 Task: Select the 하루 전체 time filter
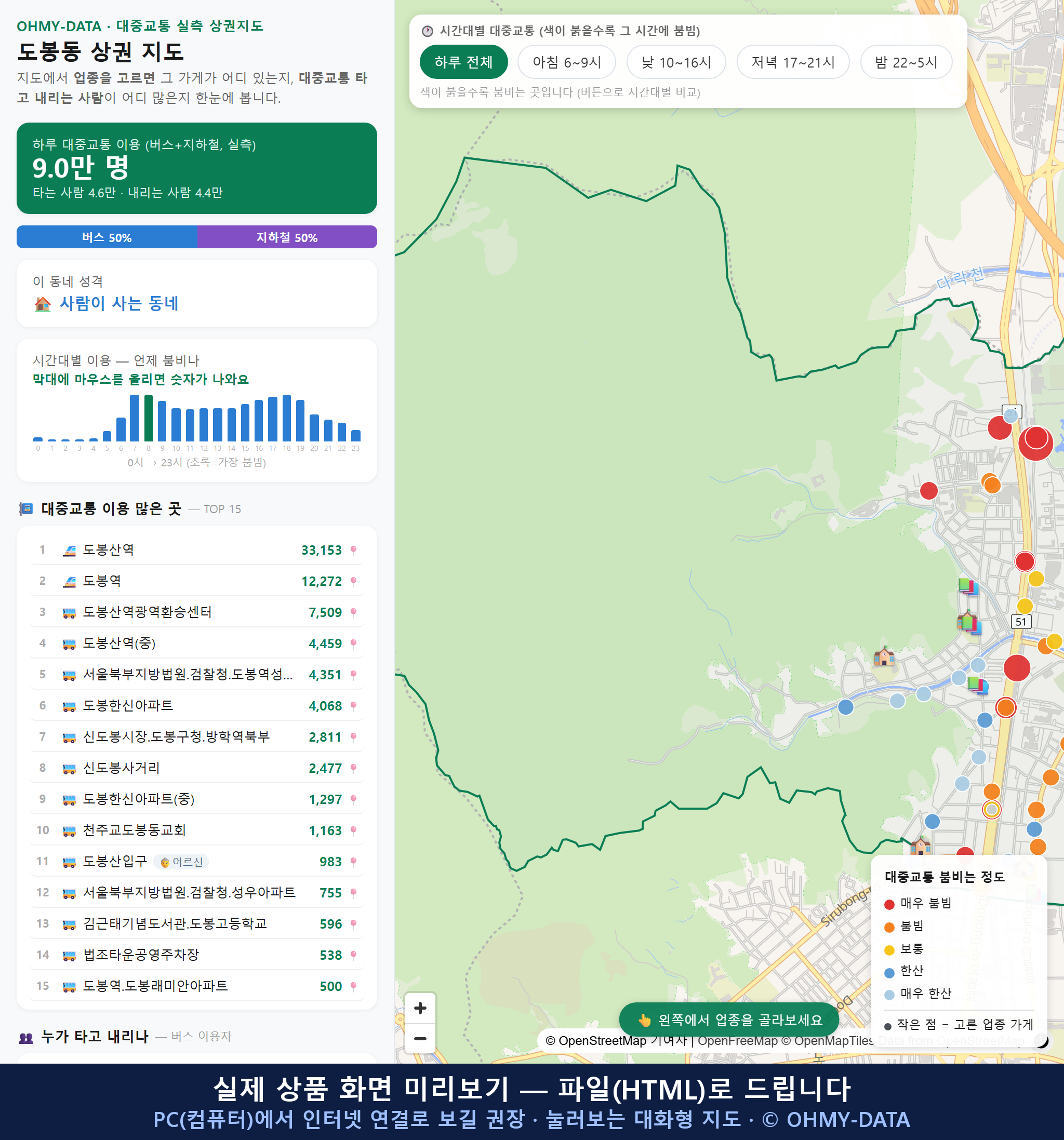click(463, 62)
